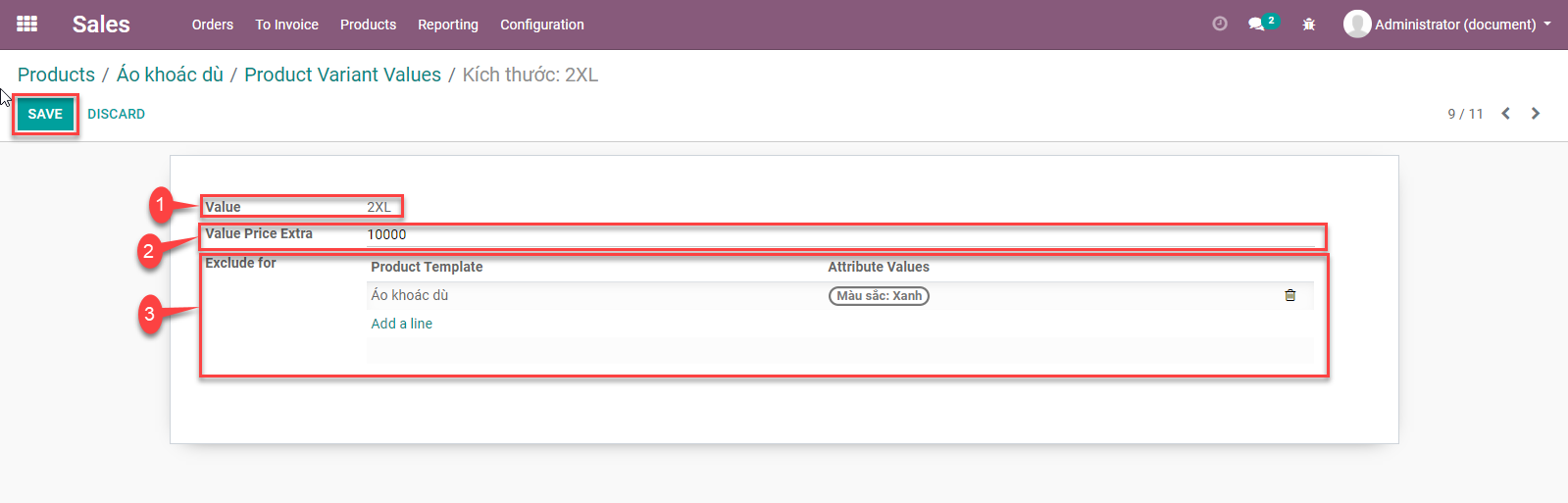Screen dimensions: 1568x503
Task: Open the Configuration menu
Action: tap(542, 25)
